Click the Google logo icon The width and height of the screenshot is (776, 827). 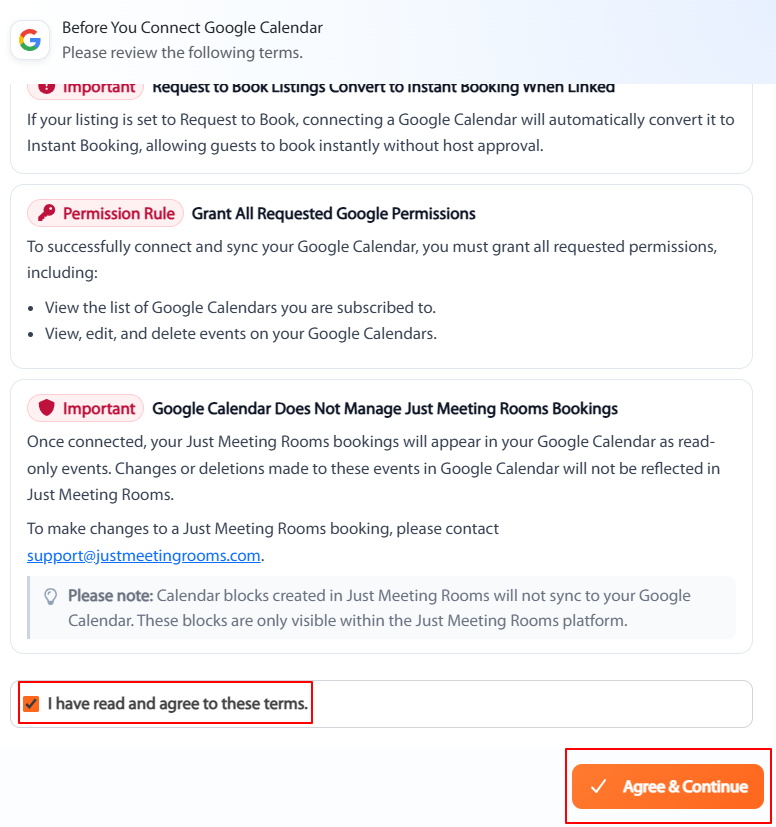click(x=30, y=40)
